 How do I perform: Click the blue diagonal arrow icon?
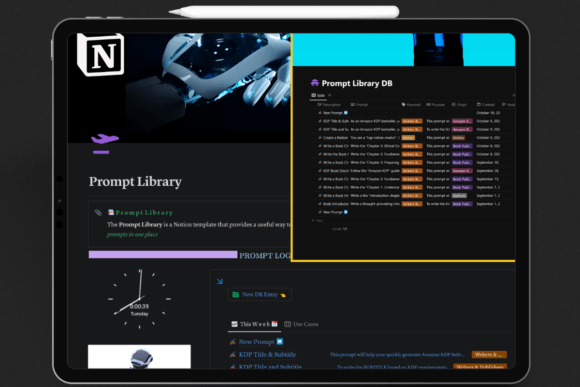[220, 282]
